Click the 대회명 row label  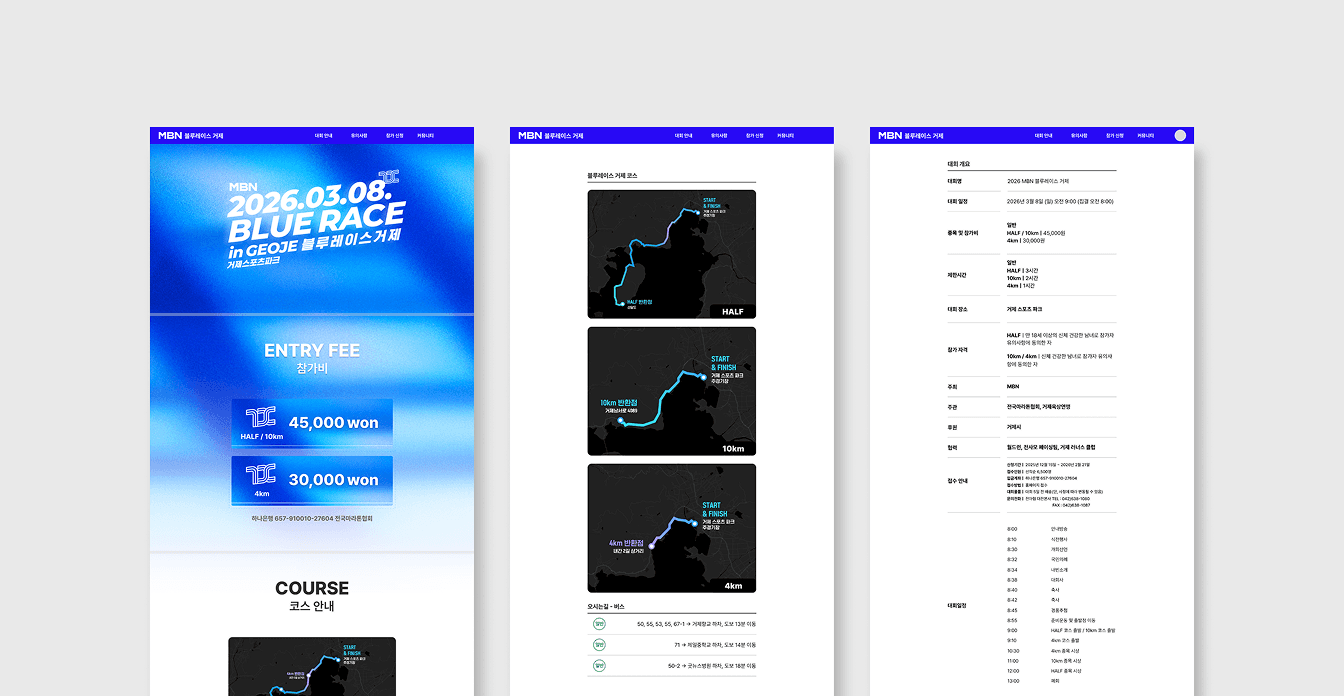click(955, 181)
